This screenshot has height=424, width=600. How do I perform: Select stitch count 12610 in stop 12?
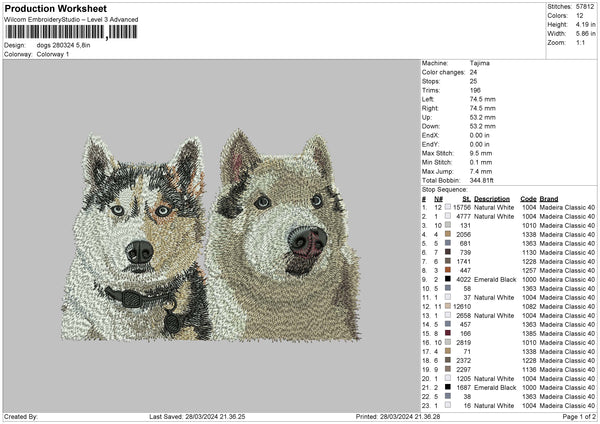tap(462, 307)
